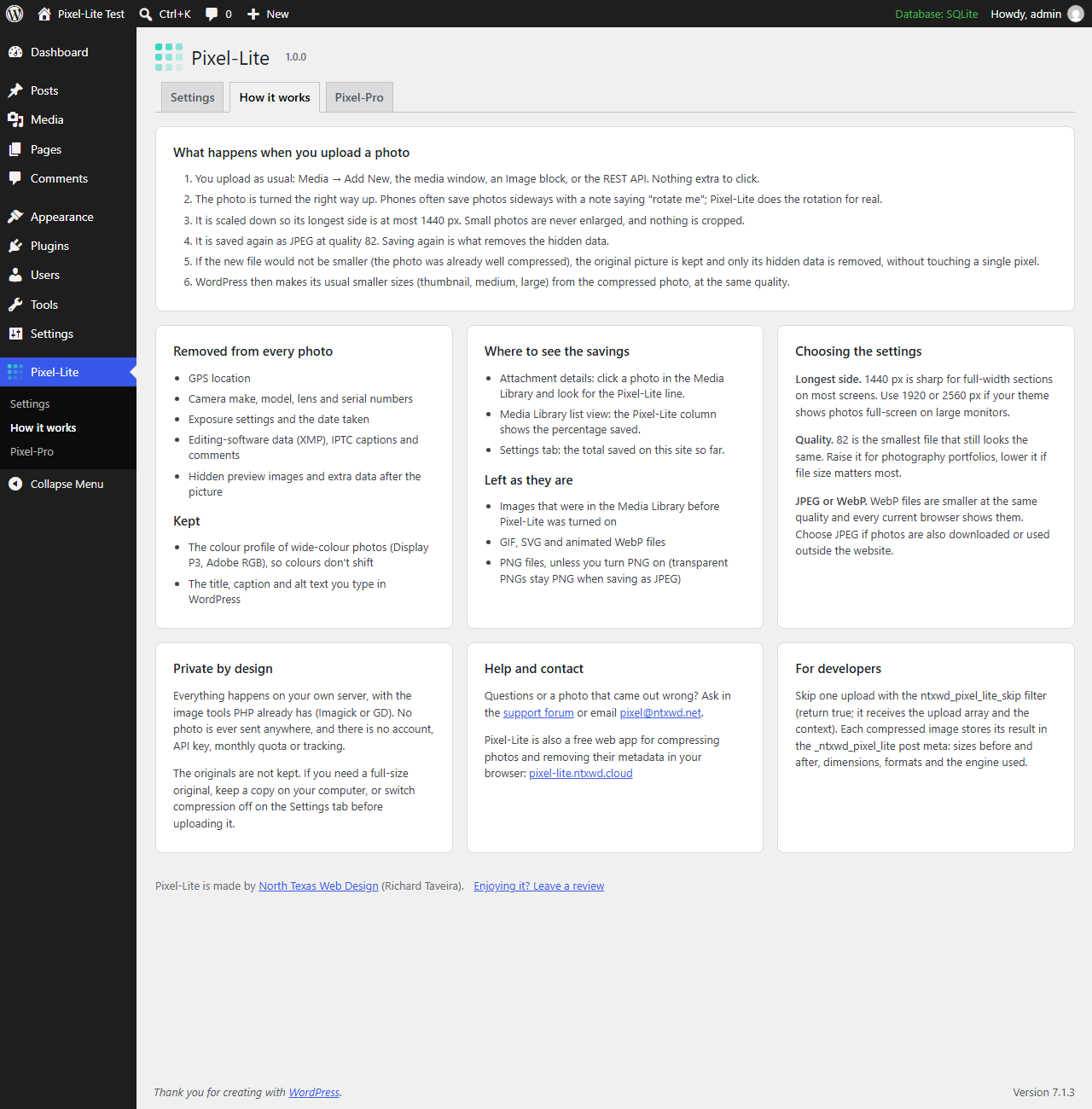Open the WordPress footer link
Image resolution: width=1092 pixels, height=1109 pixels.
coord(314,1093)
